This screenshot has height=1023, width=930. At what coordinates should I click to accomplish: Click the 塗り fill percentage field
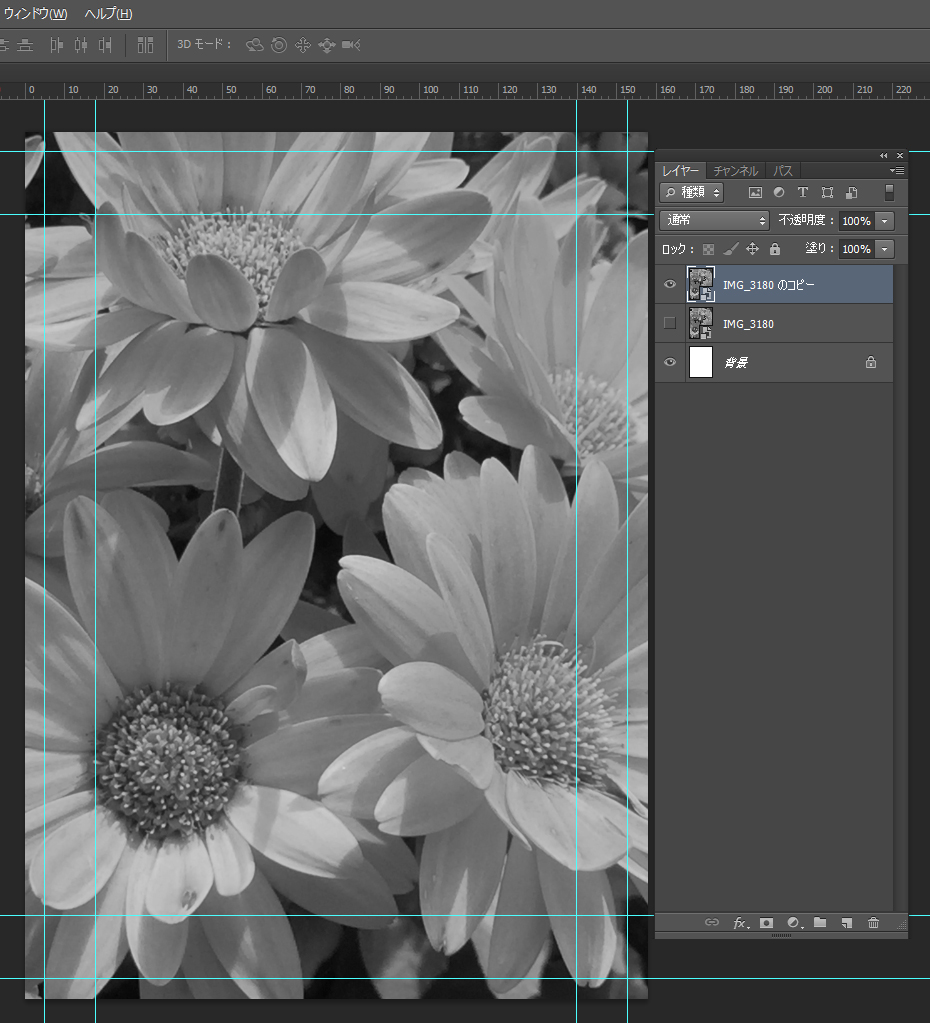tap(856, 249)
